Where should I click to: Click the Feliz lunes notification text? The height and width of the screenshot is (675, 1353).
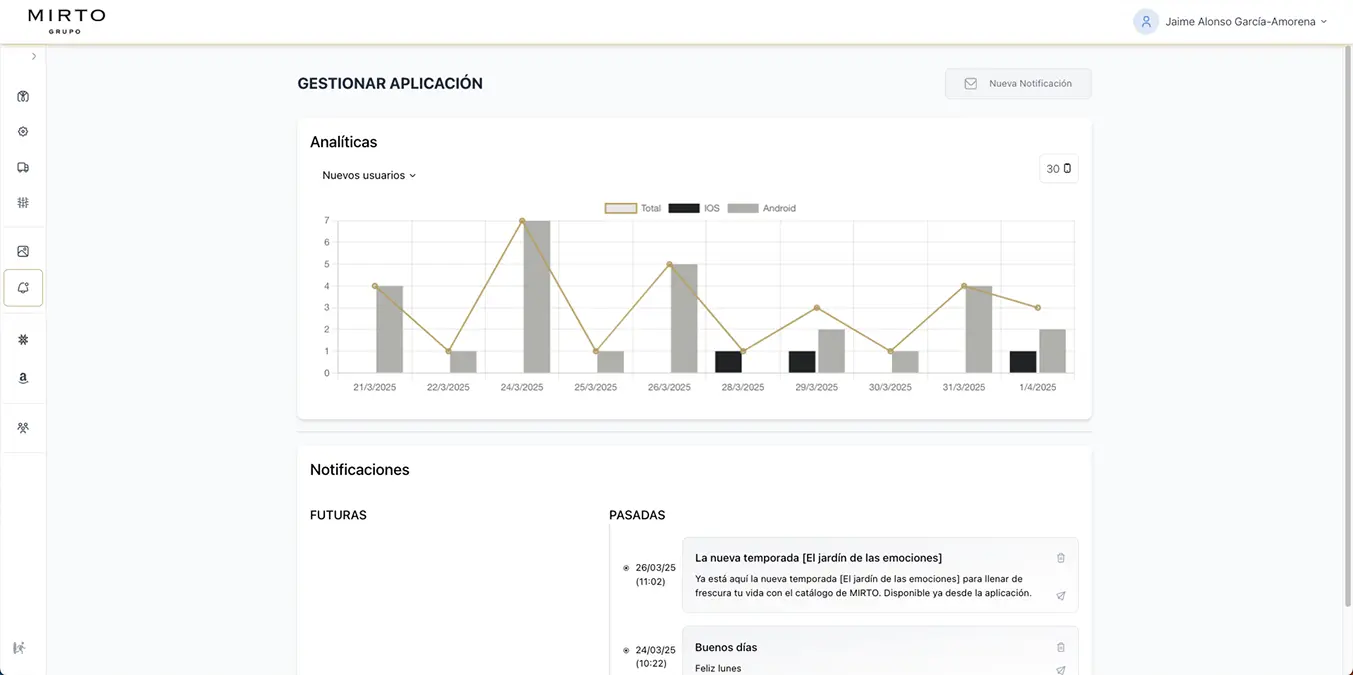(718, 668)
